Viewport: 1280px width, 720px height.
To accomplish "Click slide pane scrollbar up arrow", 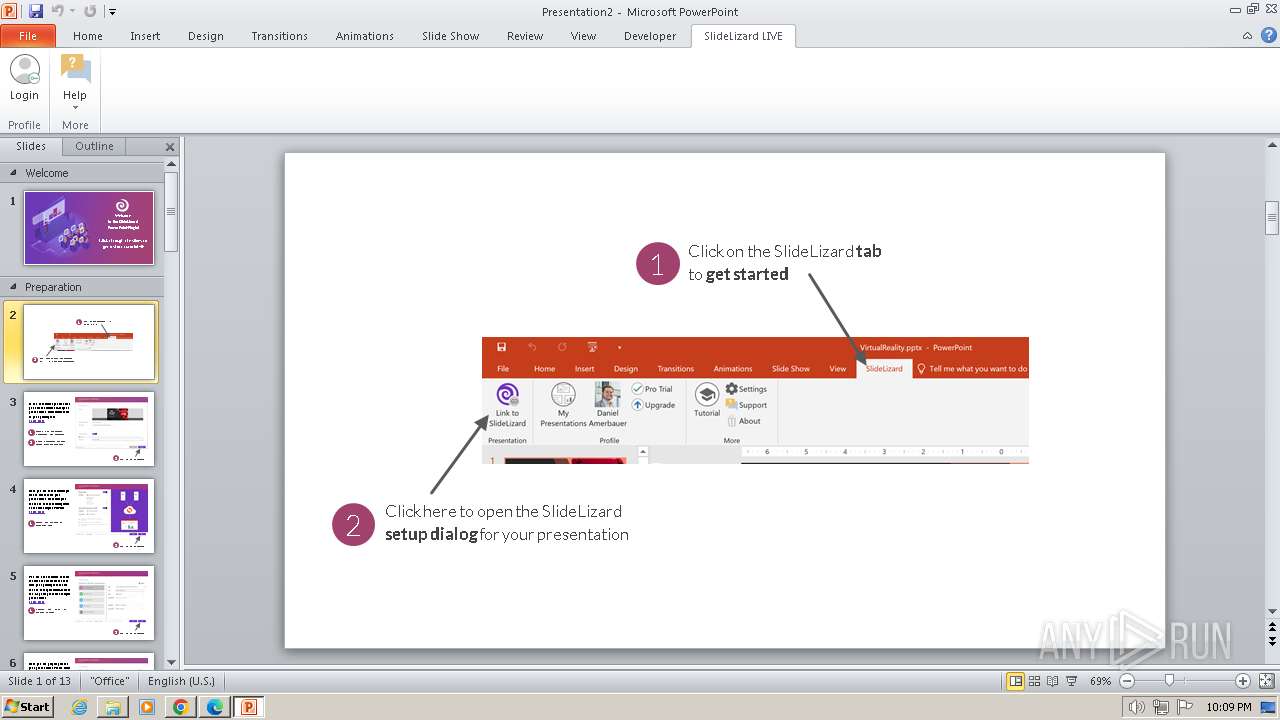I will point(171,165).
